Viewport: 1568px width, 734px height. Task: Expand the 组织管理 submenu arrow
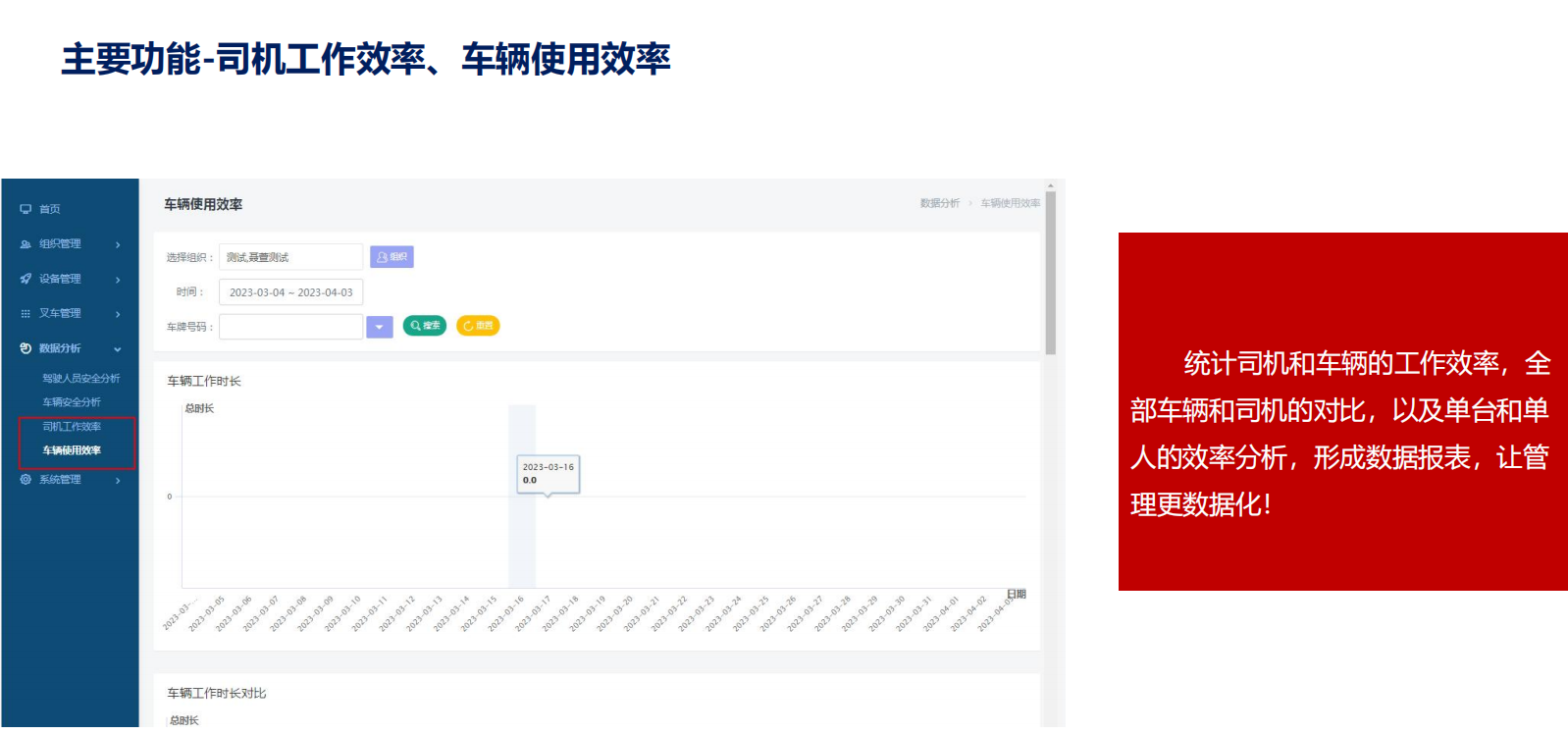(118, 244)
